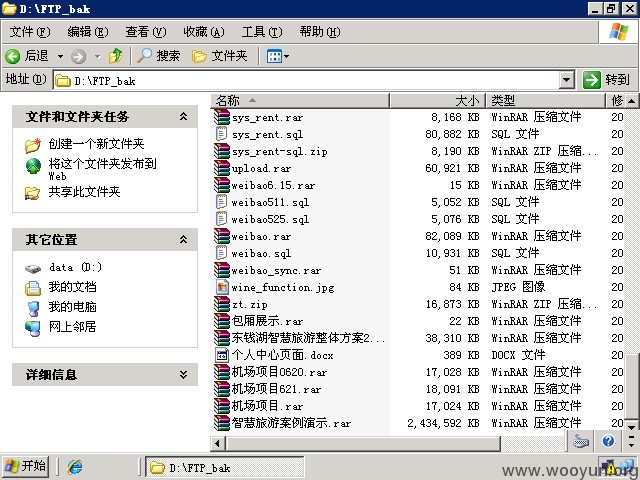640x480 pixels.
Task: Open the Back button history dropdown
Action: click(x=60, y=56)
